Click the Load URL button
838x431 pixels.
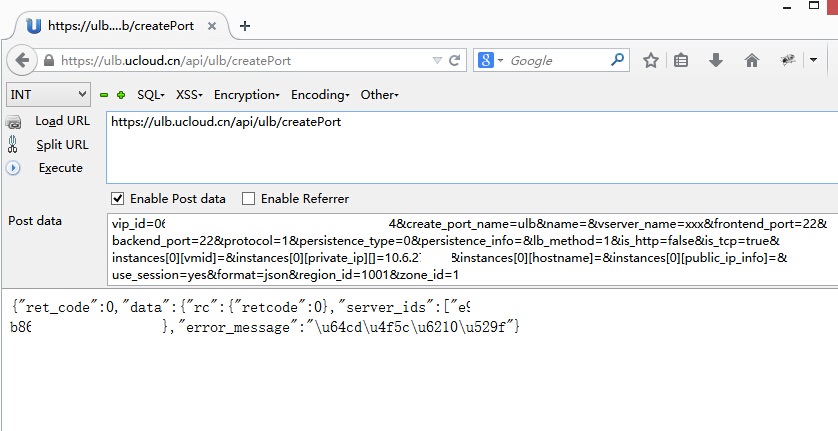tap(63, 121)
